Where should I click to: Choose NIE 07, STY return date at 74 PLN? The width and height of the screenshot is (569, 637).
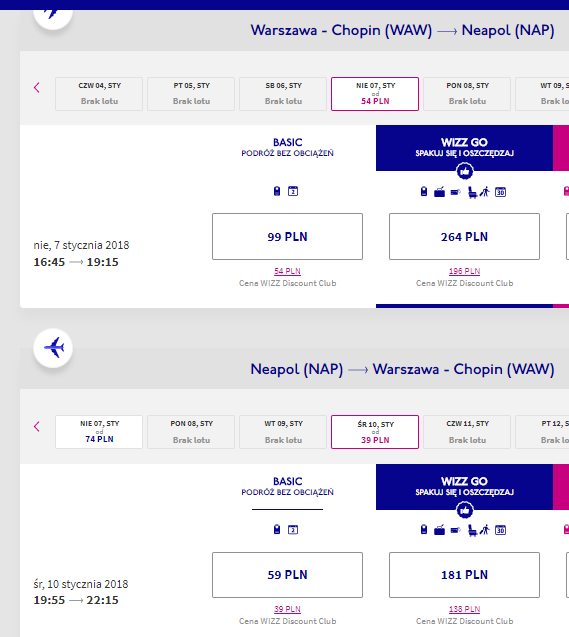pos(99,432)
